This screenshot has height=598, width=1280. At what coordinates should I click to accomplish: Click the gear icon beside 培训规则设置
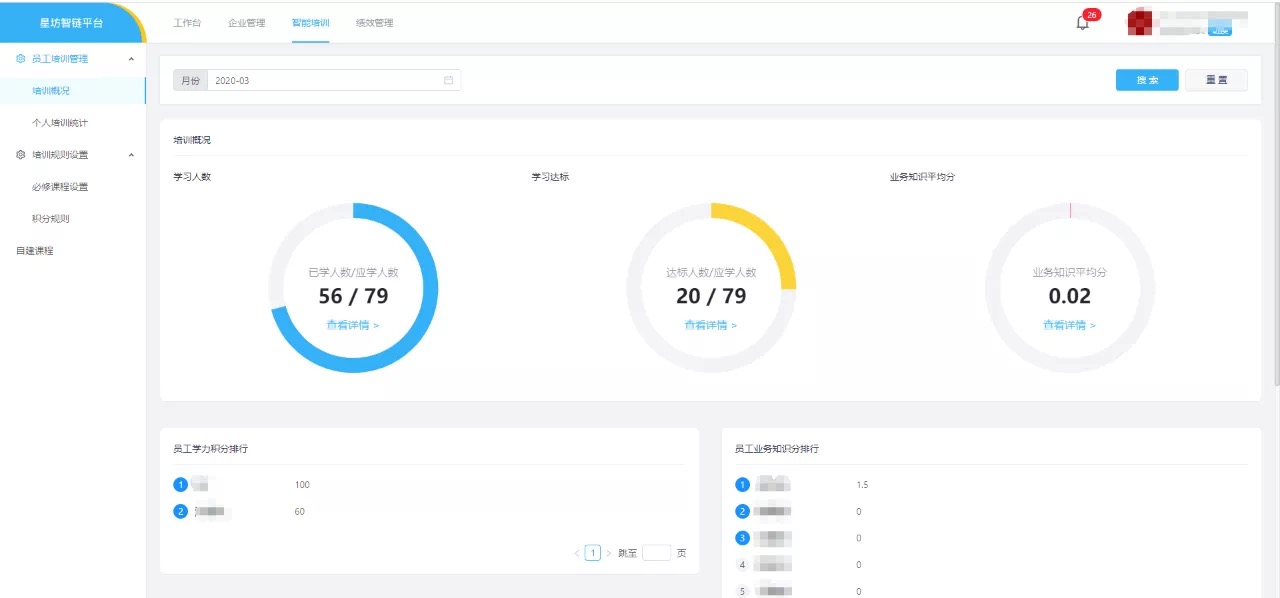[21, 155]
